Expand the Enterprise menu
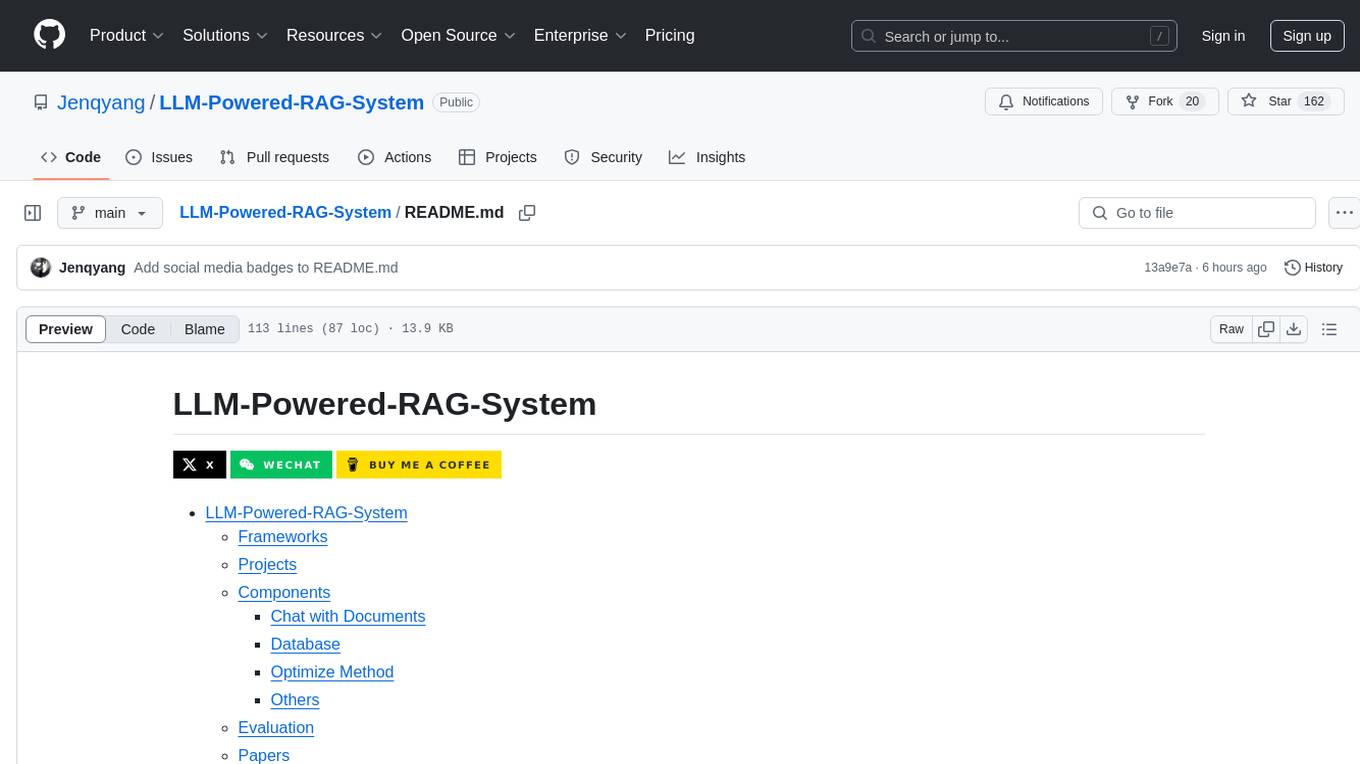The width and height of the screenshot is (1360, 764). [x=580, y=35]
